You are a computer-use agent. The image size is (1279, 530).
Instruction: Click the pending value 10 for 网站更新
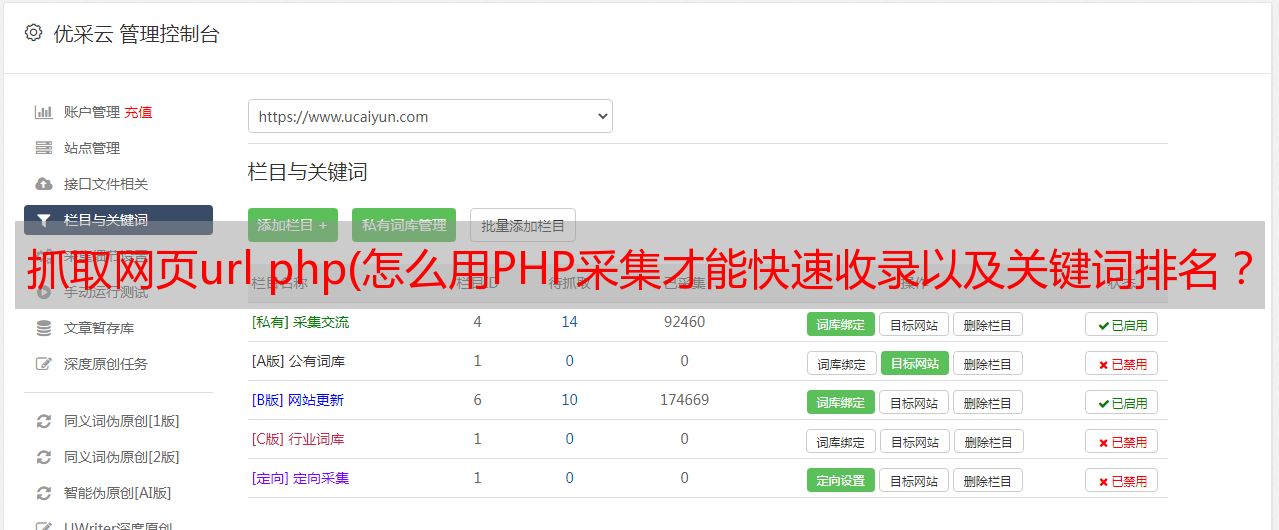(x=570, y=400)
